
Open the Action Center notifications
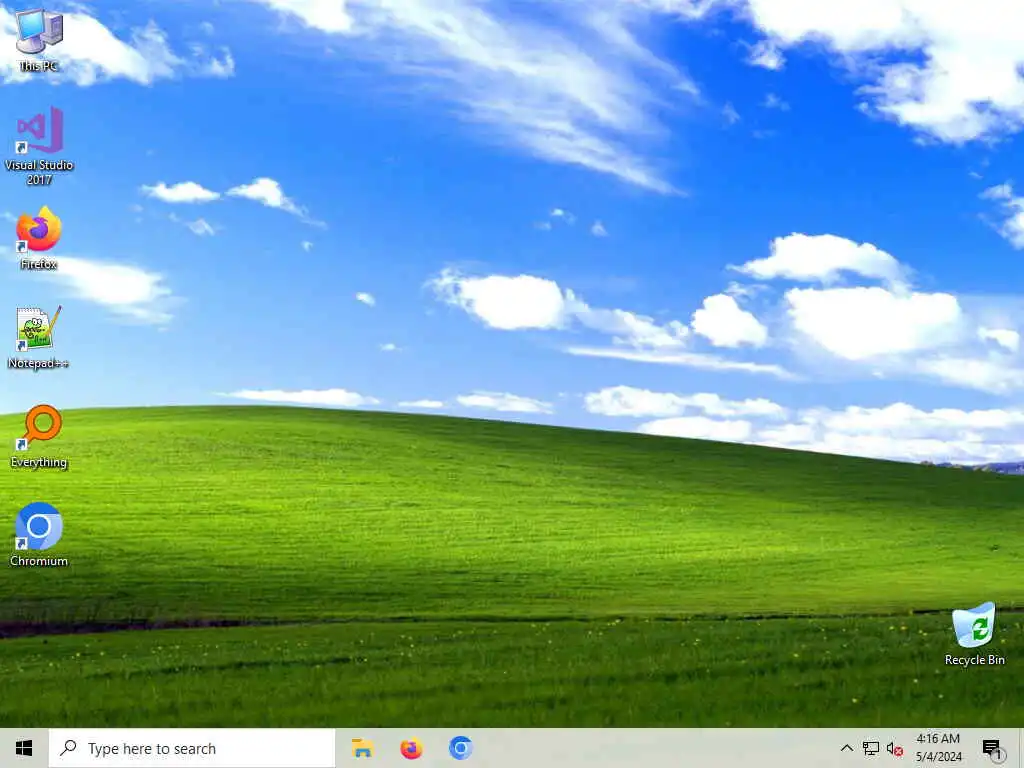click(992, 748)
